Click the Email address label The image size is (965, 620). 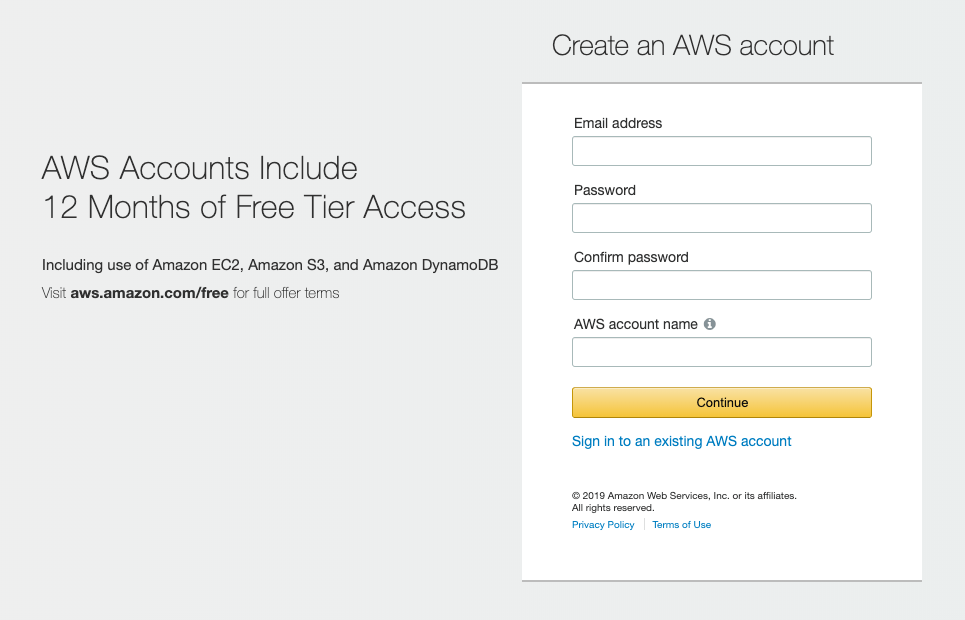[x=617, y=123]
